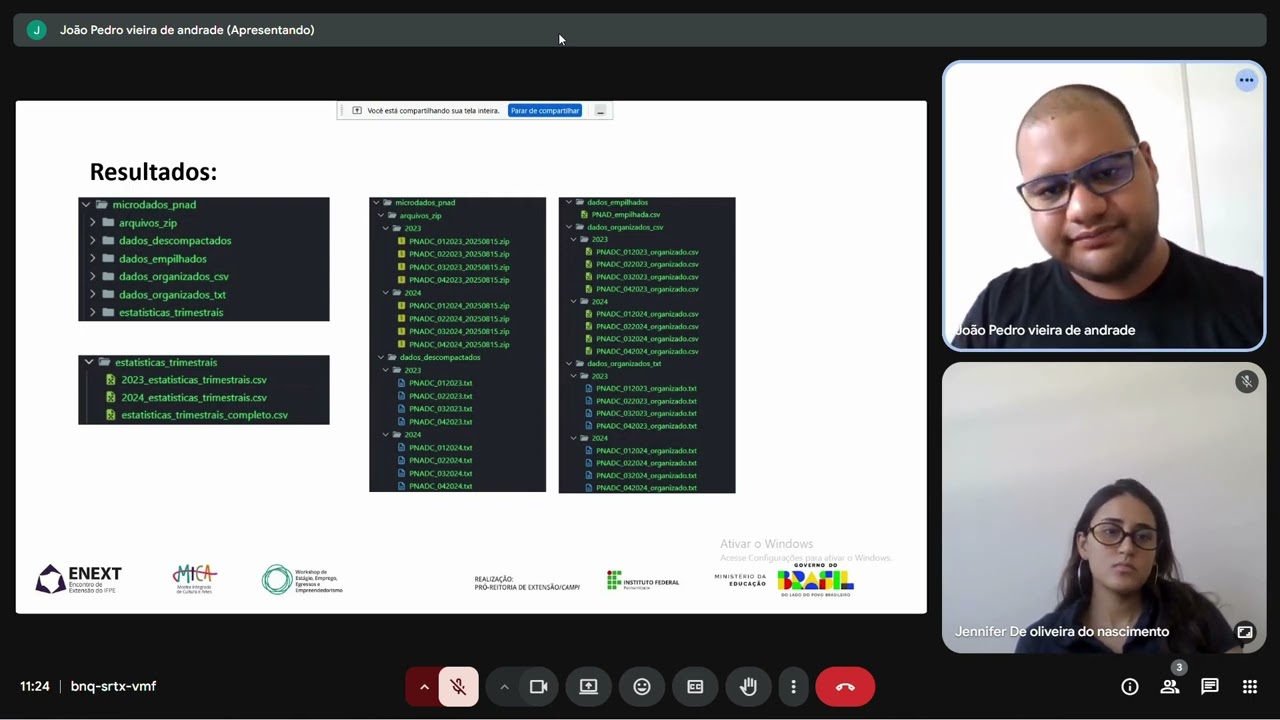The image size is (1280, 720).
Task: Unmute the microphone in the call bar
Action: (458, 686)
